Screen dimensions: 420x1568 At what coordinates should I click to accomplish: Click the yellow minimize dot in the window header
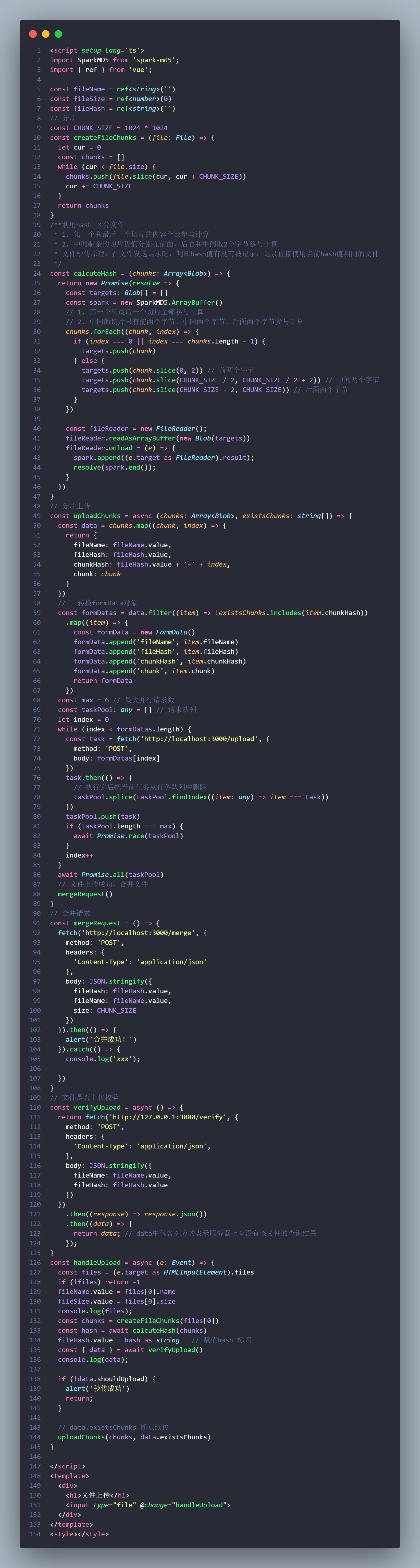pos(46,34)
